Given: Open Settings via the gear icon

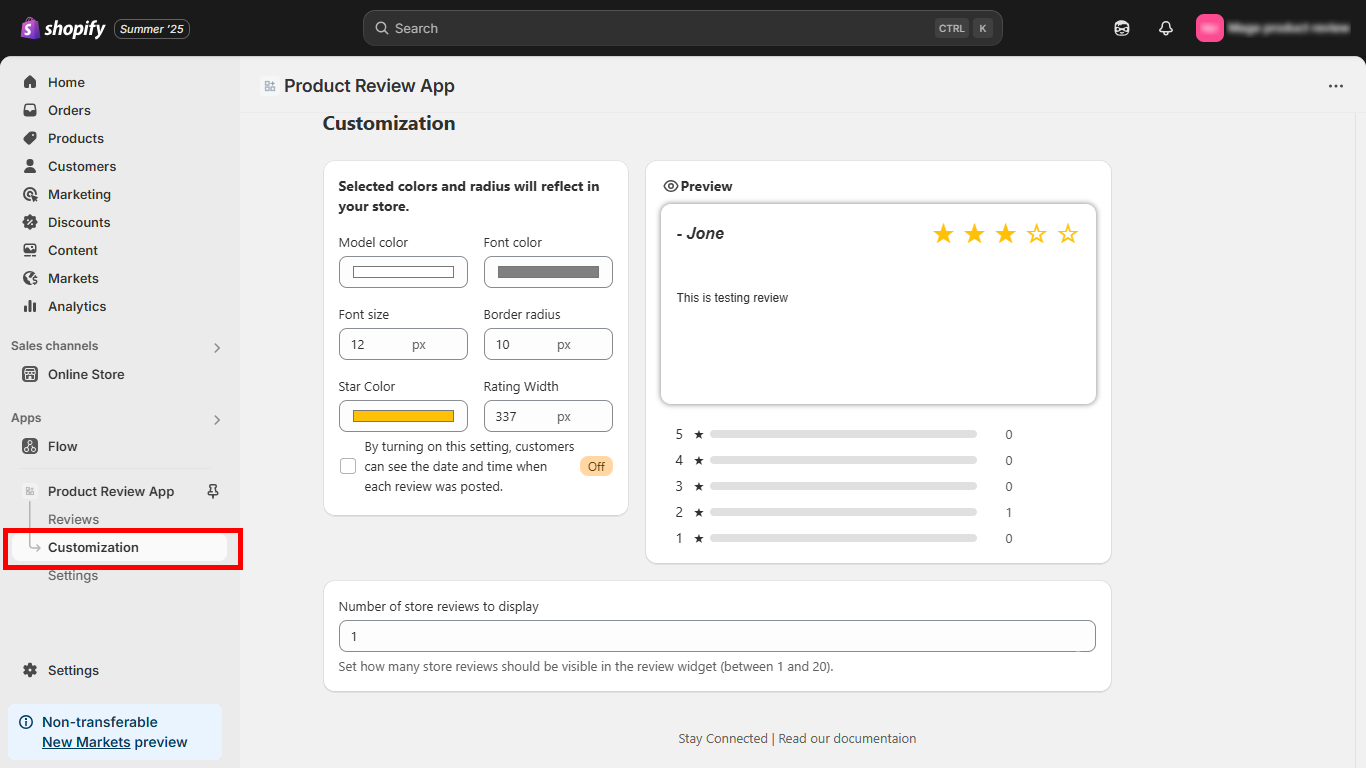Looking at the screenshot, I should pos(30,670).
